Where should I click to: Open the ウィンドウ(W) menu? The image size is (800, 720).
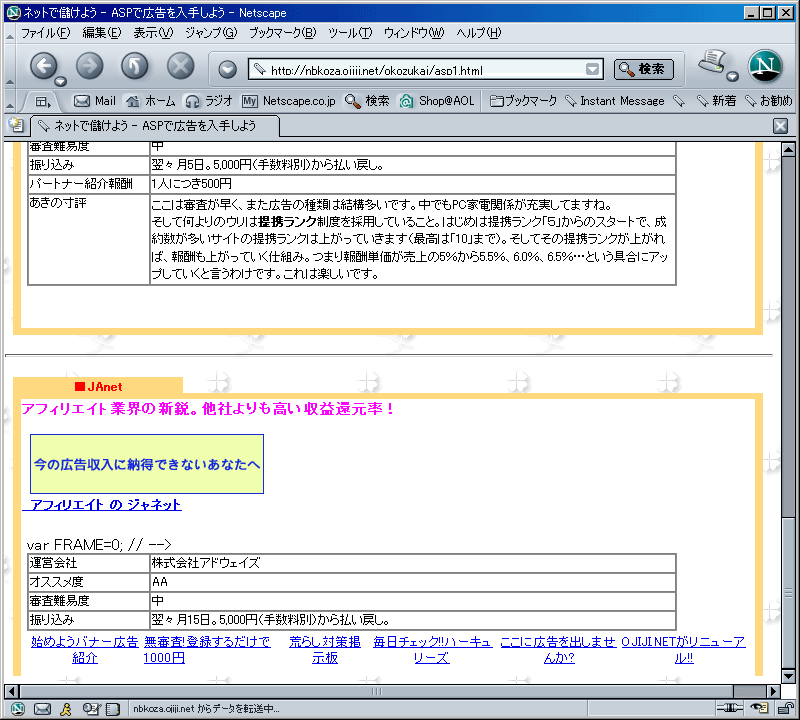click(x=414, y=33)
